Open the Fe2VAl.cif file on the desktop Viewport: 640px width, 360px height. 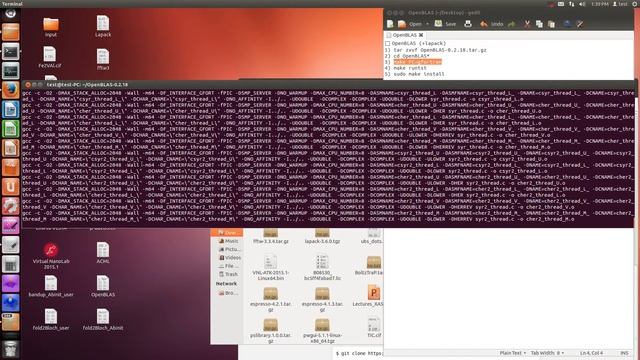(50, 57)
